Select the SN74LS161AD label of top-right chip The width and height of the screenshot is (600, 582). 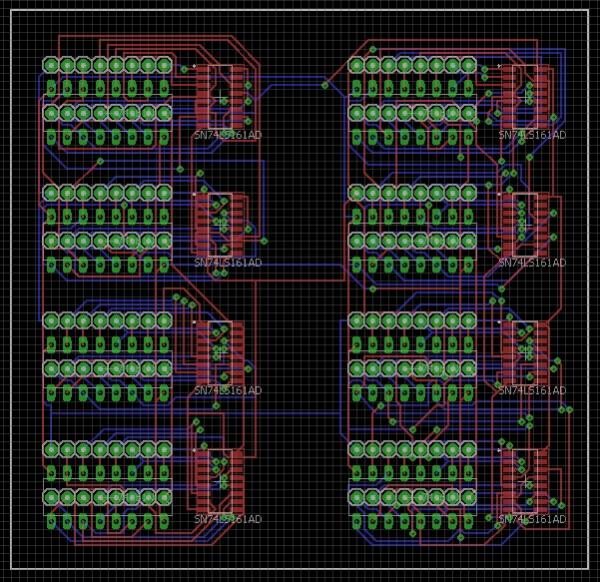pyautogui.click(x=532, y=135)
